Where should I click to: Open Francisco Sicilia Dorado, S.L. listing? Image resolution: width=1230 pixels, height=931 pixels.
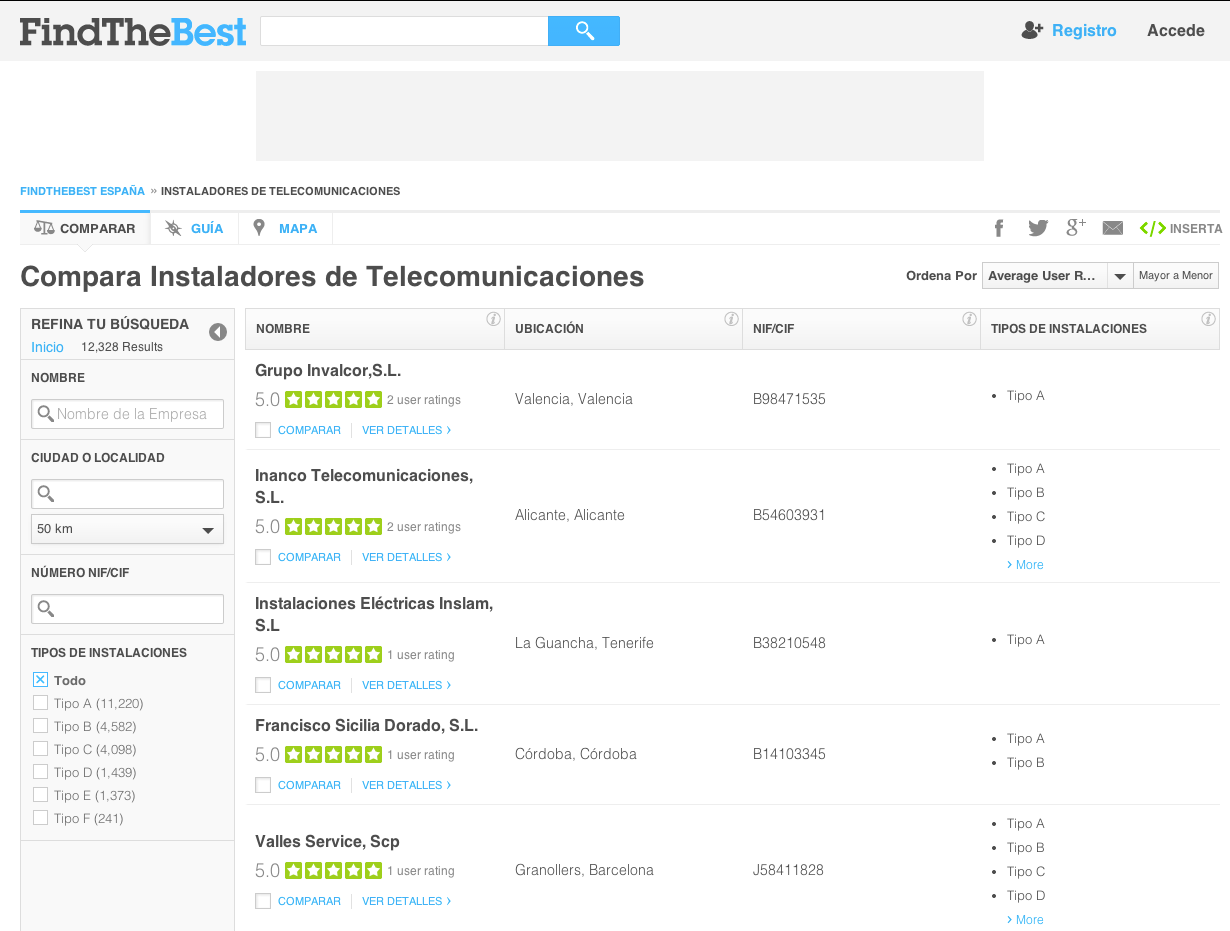[x=366, y=726]
